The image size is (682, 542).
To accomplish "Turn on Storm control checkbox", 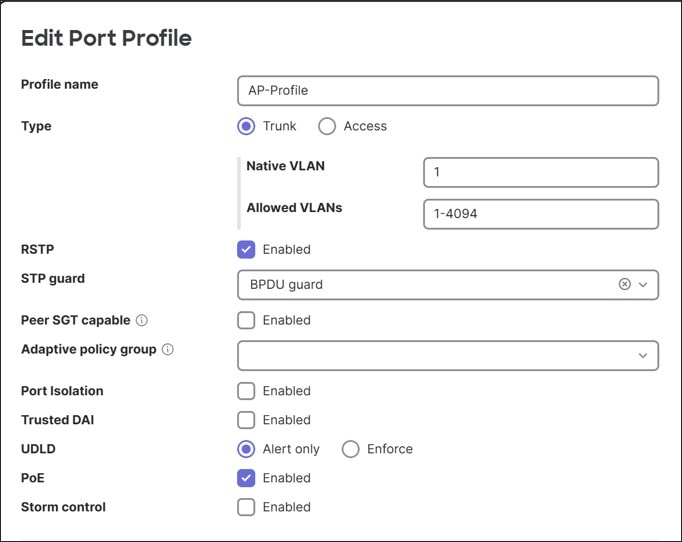I will [246, 507].
